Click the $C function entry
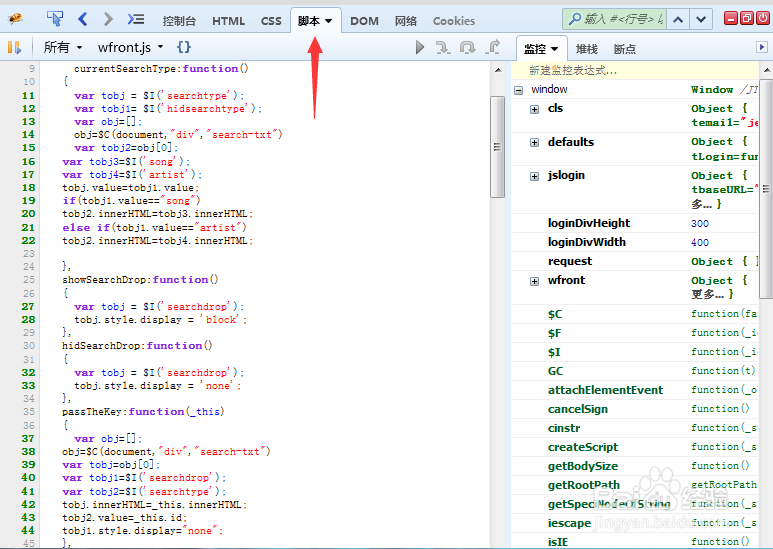 tap(555, 314)
